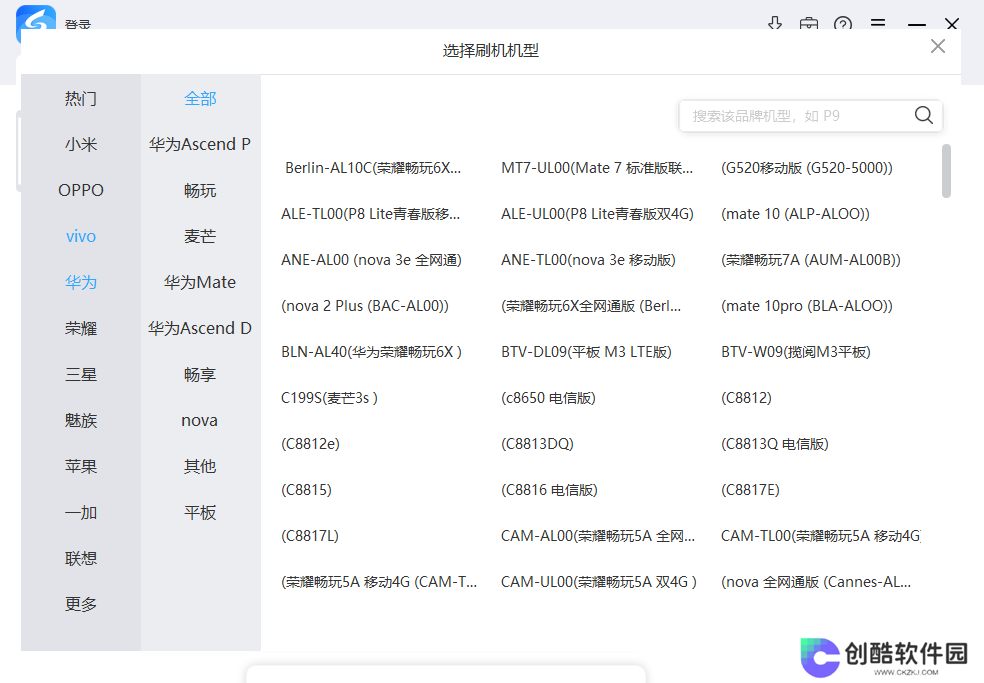Choose model (C8813DQ)
The width and height of the screenshot is (984, 683).
(537, 444)
